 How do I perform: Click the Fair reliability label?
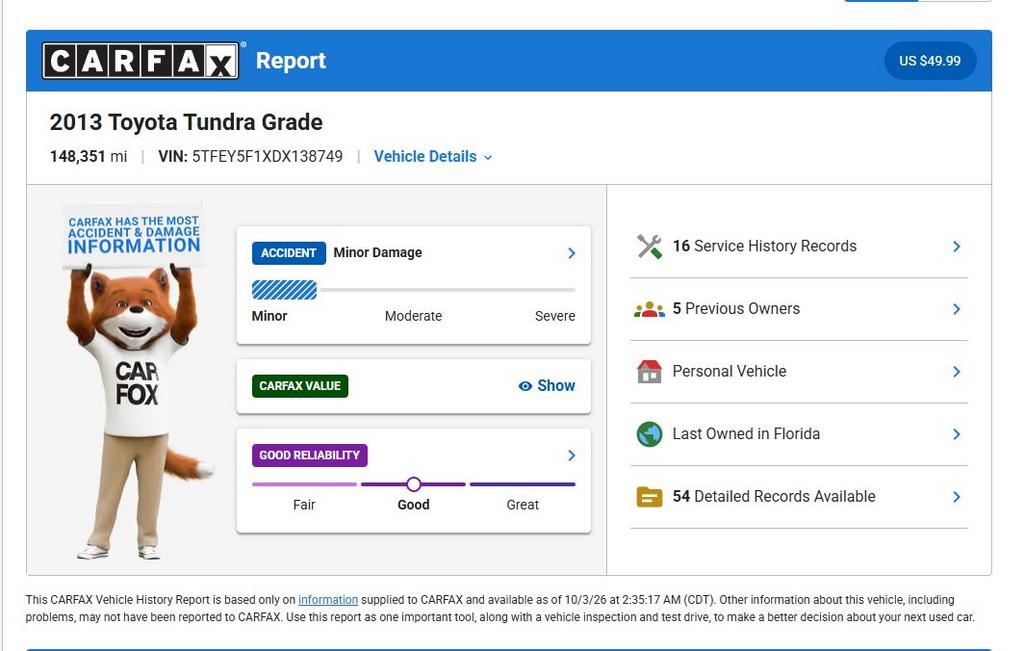pos(304,505)
